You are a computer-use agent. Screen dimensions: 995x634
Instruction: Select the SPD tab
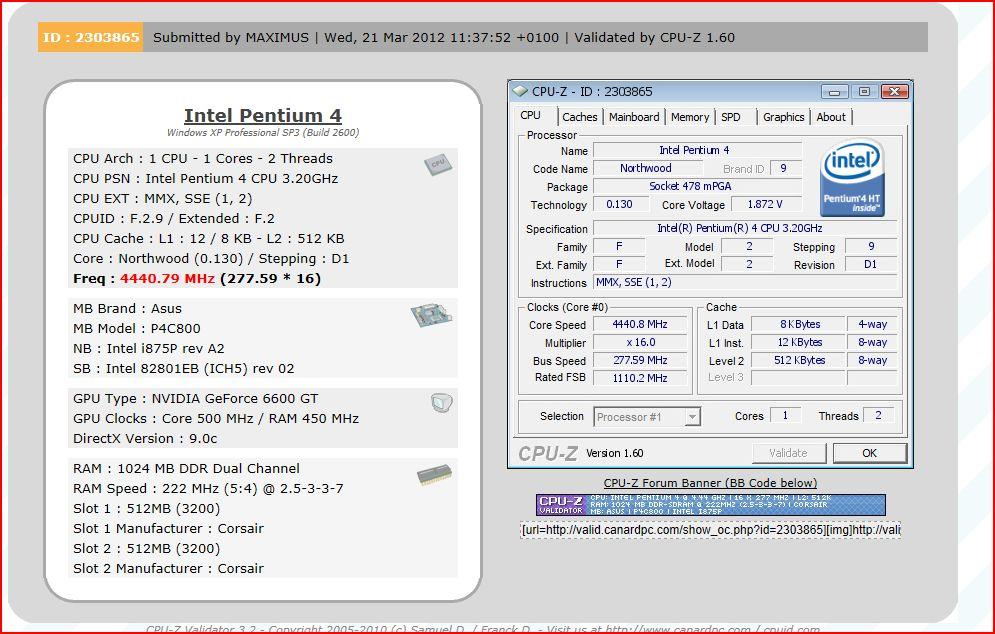(731, 117)
